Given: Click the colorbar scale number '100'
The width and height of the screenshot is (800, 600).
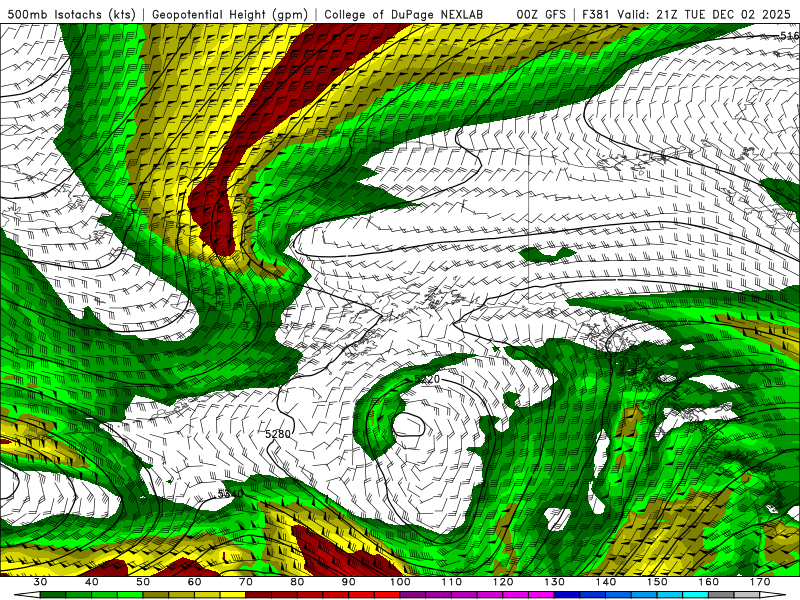Looking at the screenshot, I should (401, 582).
